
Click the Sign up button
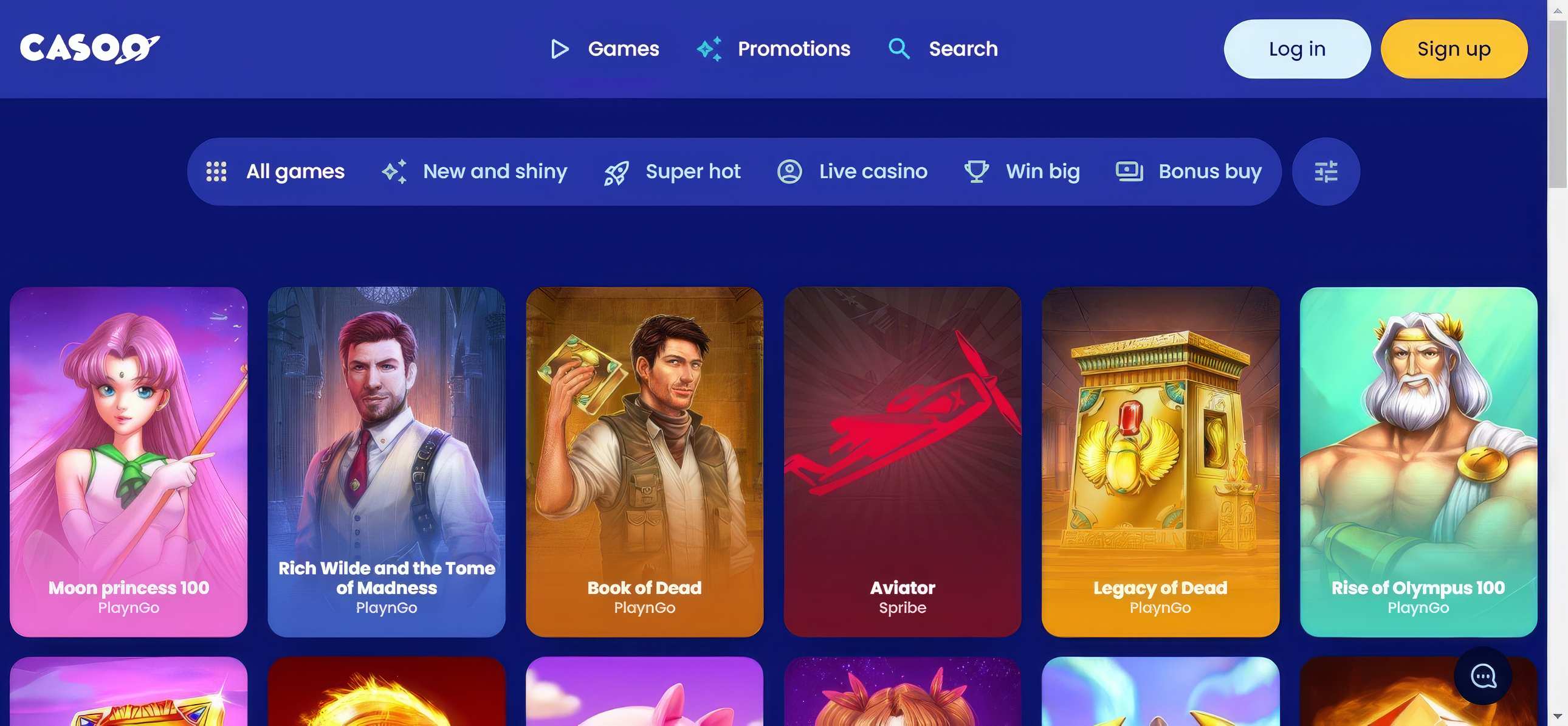(x=1454, y=49)
